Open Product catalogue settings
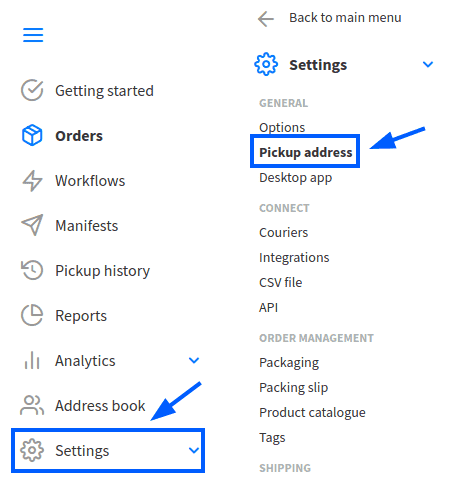The width and height of the screenshot is (460, 480). pos(312,413)
